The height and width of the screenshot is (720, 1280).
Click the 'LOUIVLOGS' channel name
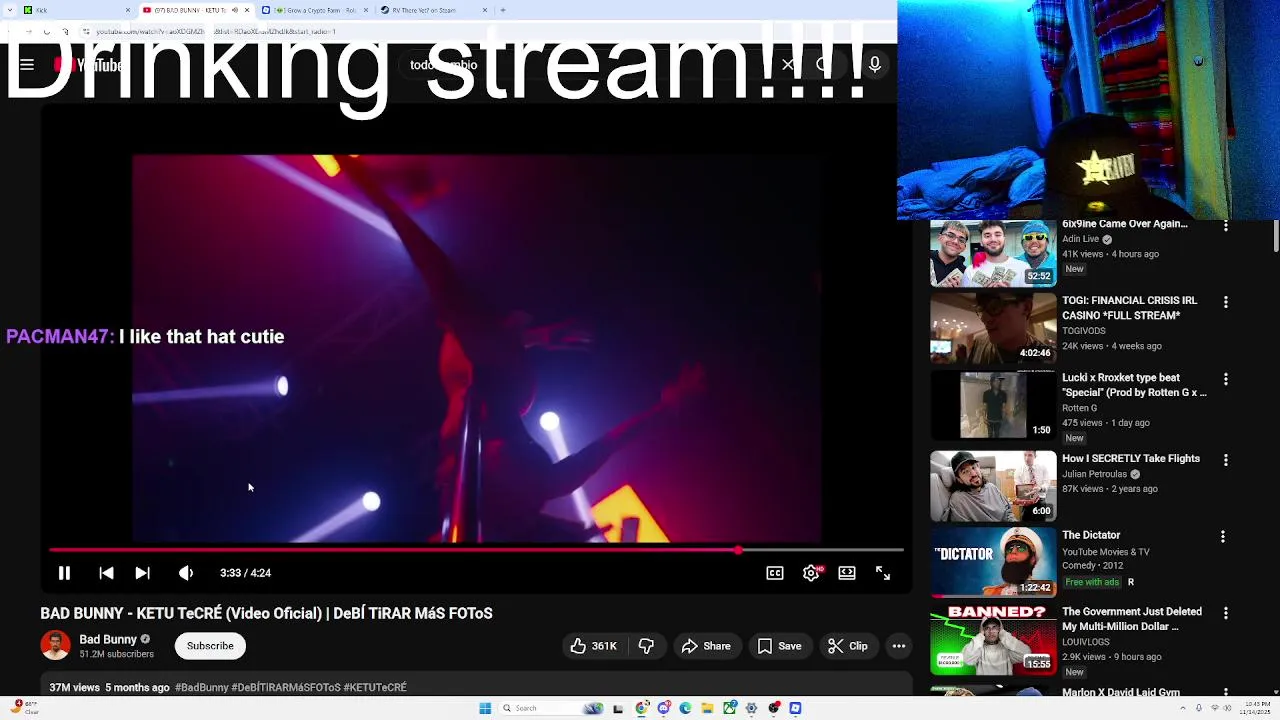coord(1085,642)
